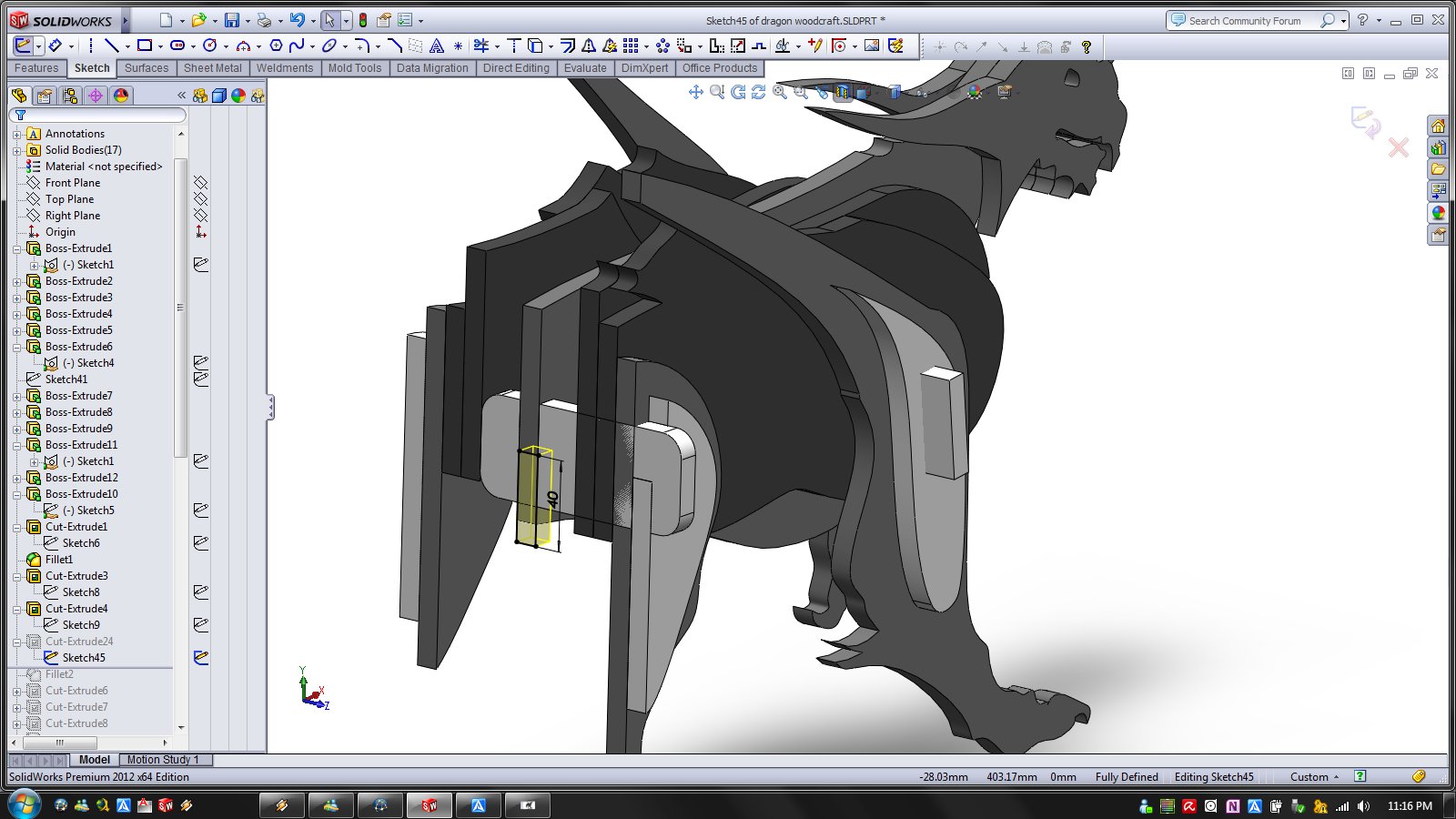Activate the Smart Dimension tool
The height and width of the screenshot is (819, 1456).
tap(56, 45)
